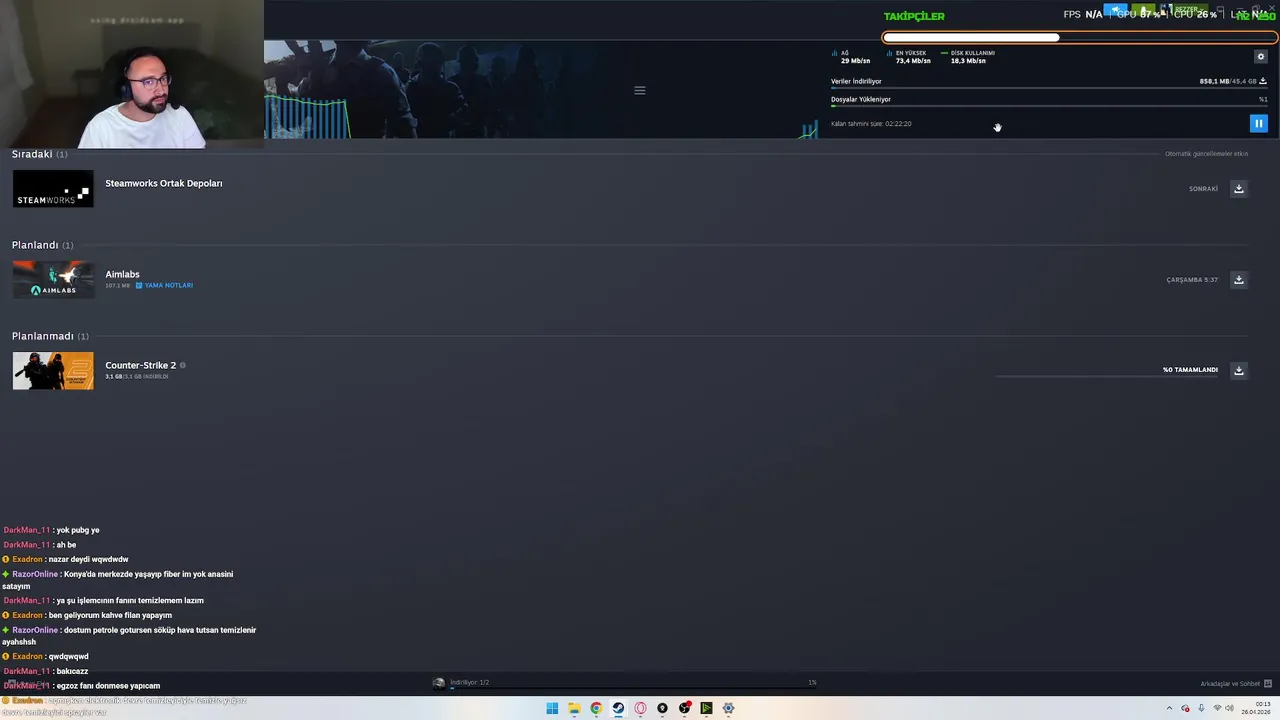Image resolution: width=1280 pixels, height=720 pixels.
Task: Open Opera GX from taskbar
Action: [640, 708]
